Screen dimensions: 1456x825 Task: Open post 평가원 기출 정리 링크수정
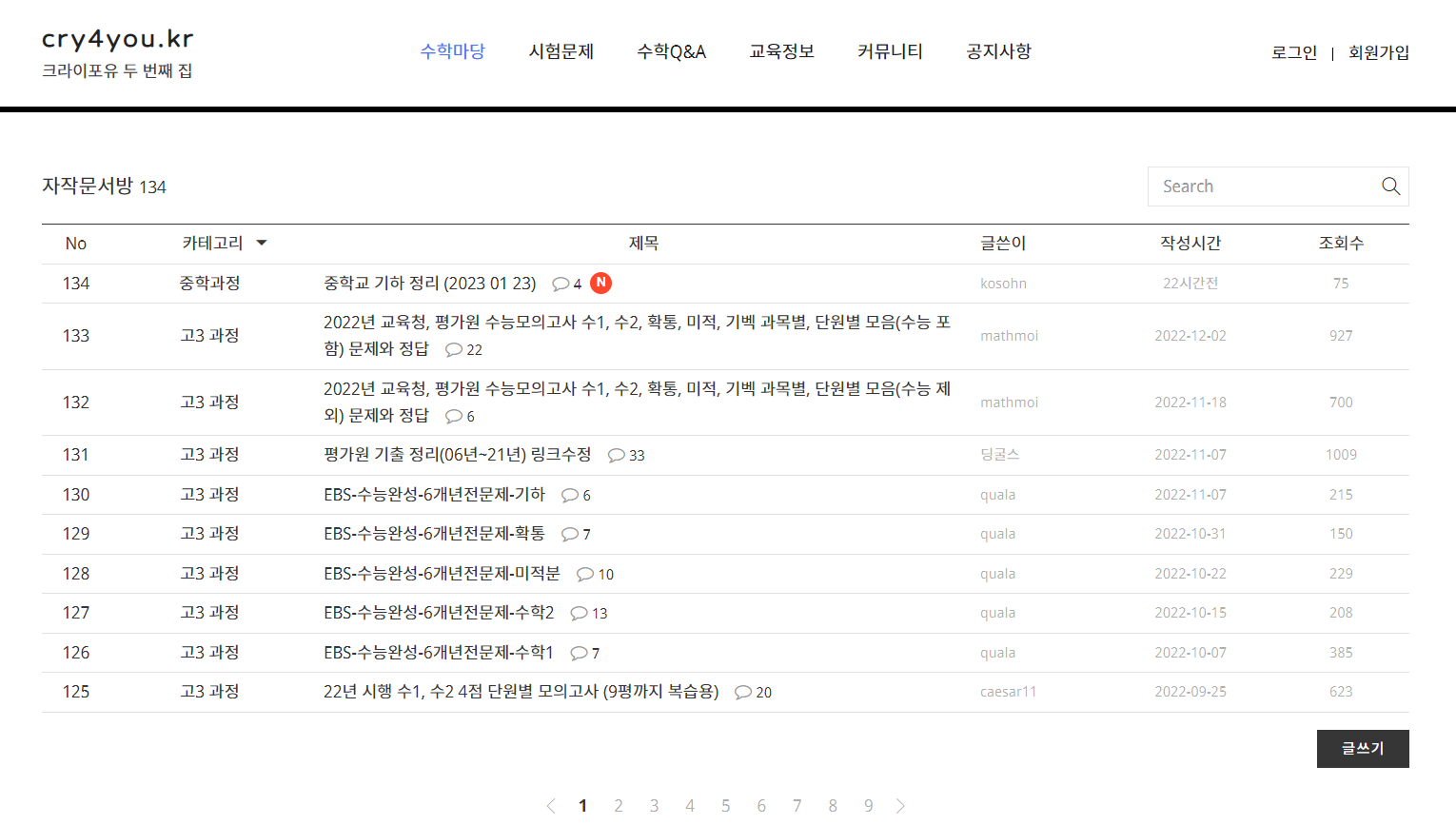(458, 455)
